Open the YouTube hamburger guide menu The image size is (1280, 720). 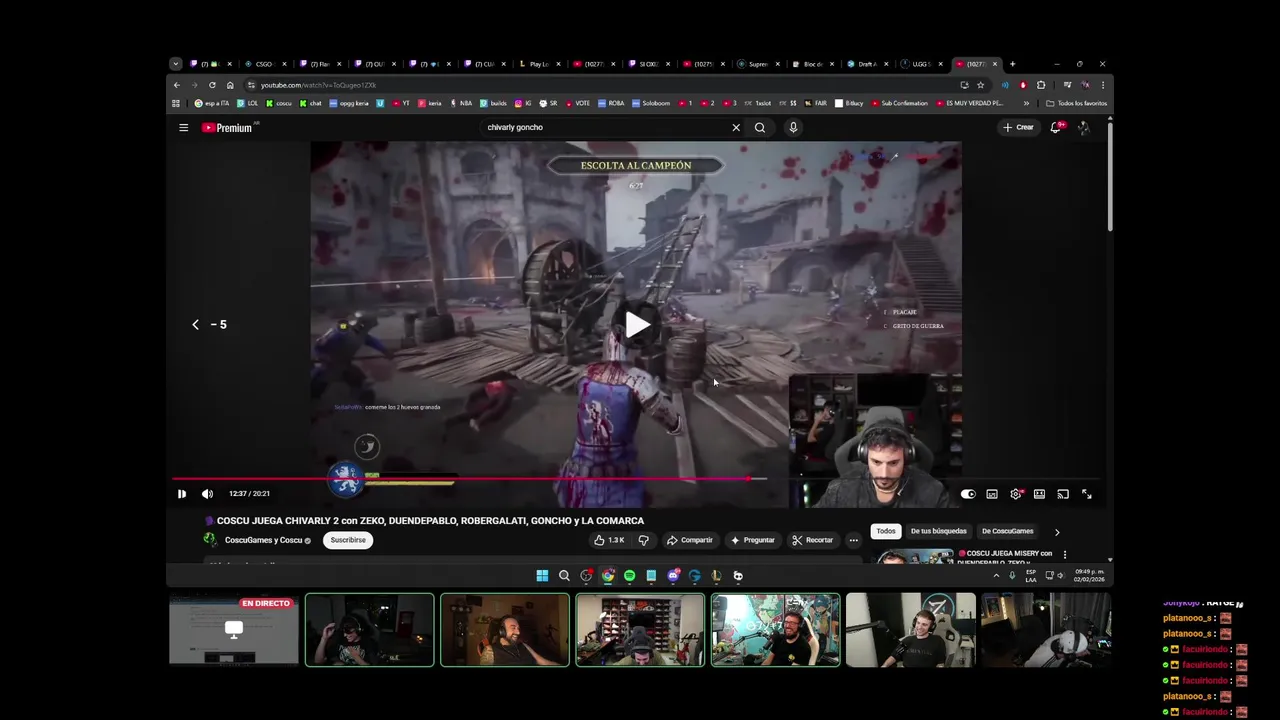pyautogui.click(x=183, y=127)
